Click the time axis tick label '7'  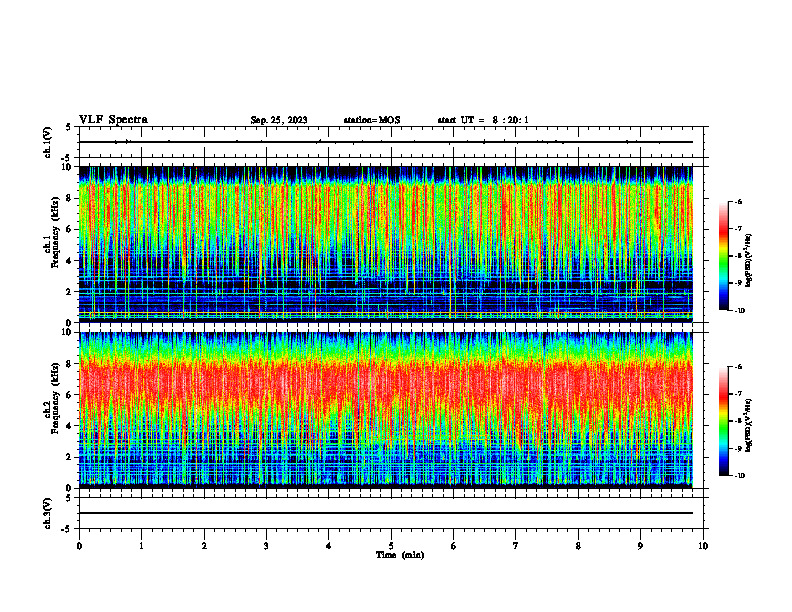pos(516,546)
